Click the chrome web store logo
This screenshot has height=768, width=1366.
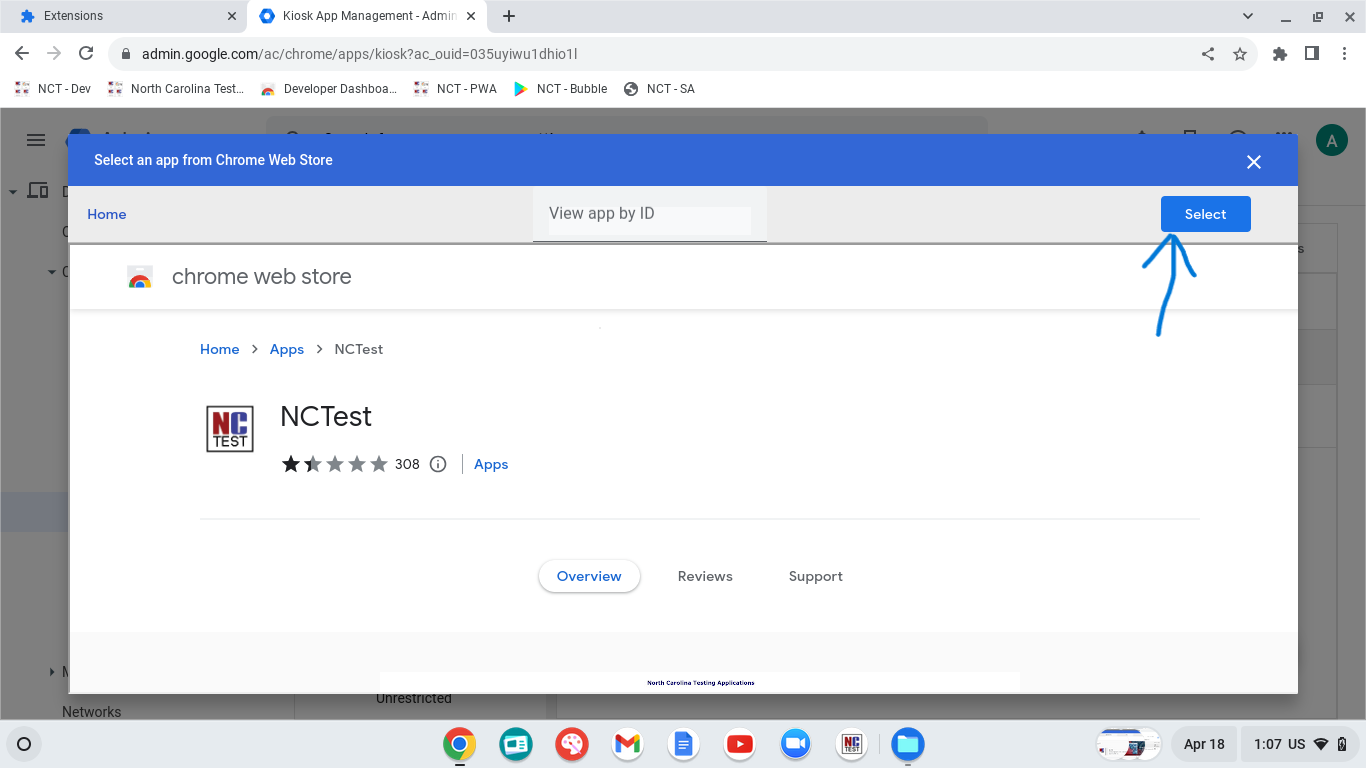pyautogui.click(x=140, y=277)
